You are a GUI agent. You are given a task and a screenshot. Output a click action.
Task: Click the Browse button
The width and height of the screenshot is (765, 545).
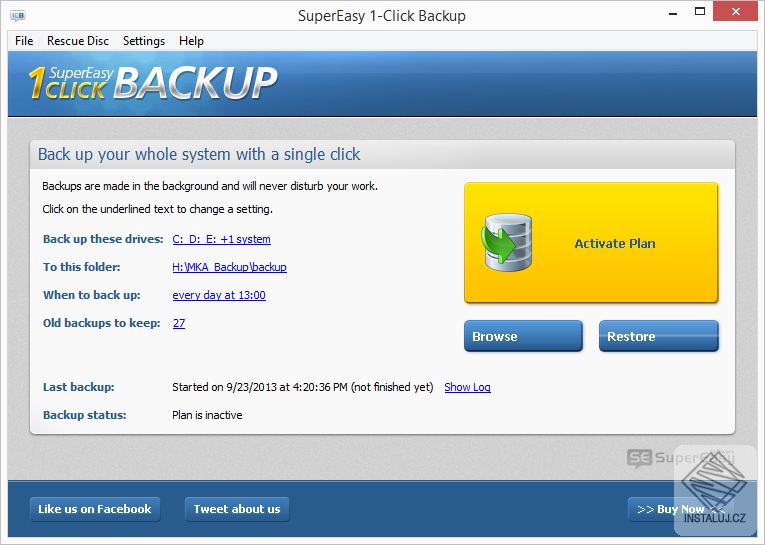click(x=523, y=336)
